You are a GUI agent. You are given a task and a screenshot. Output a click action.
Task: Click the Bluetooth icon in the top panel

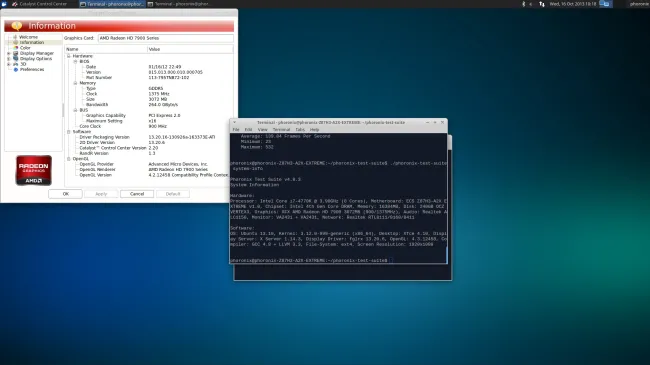523,4
